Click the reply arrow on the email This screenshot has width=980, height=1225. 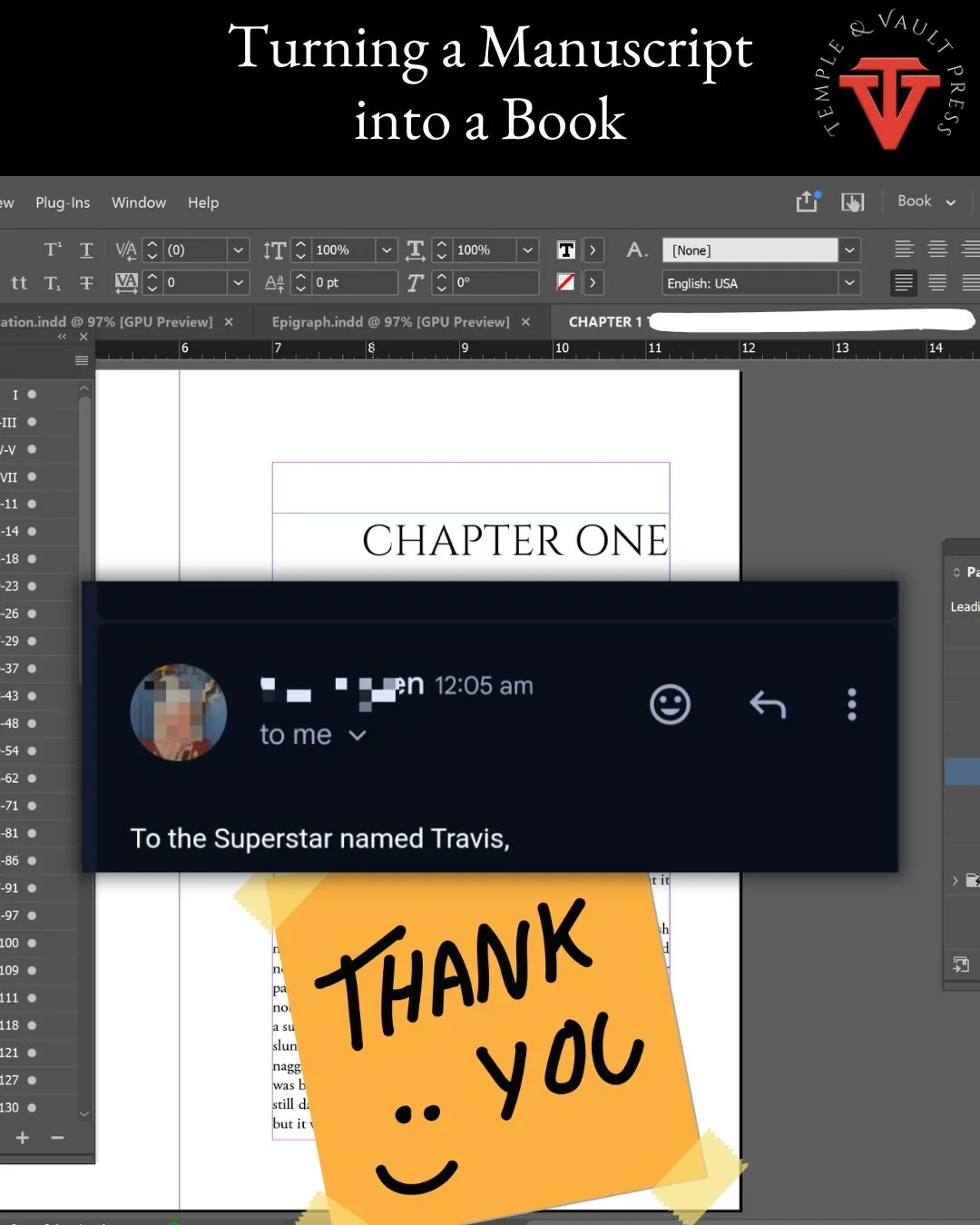tap(768, 704)
